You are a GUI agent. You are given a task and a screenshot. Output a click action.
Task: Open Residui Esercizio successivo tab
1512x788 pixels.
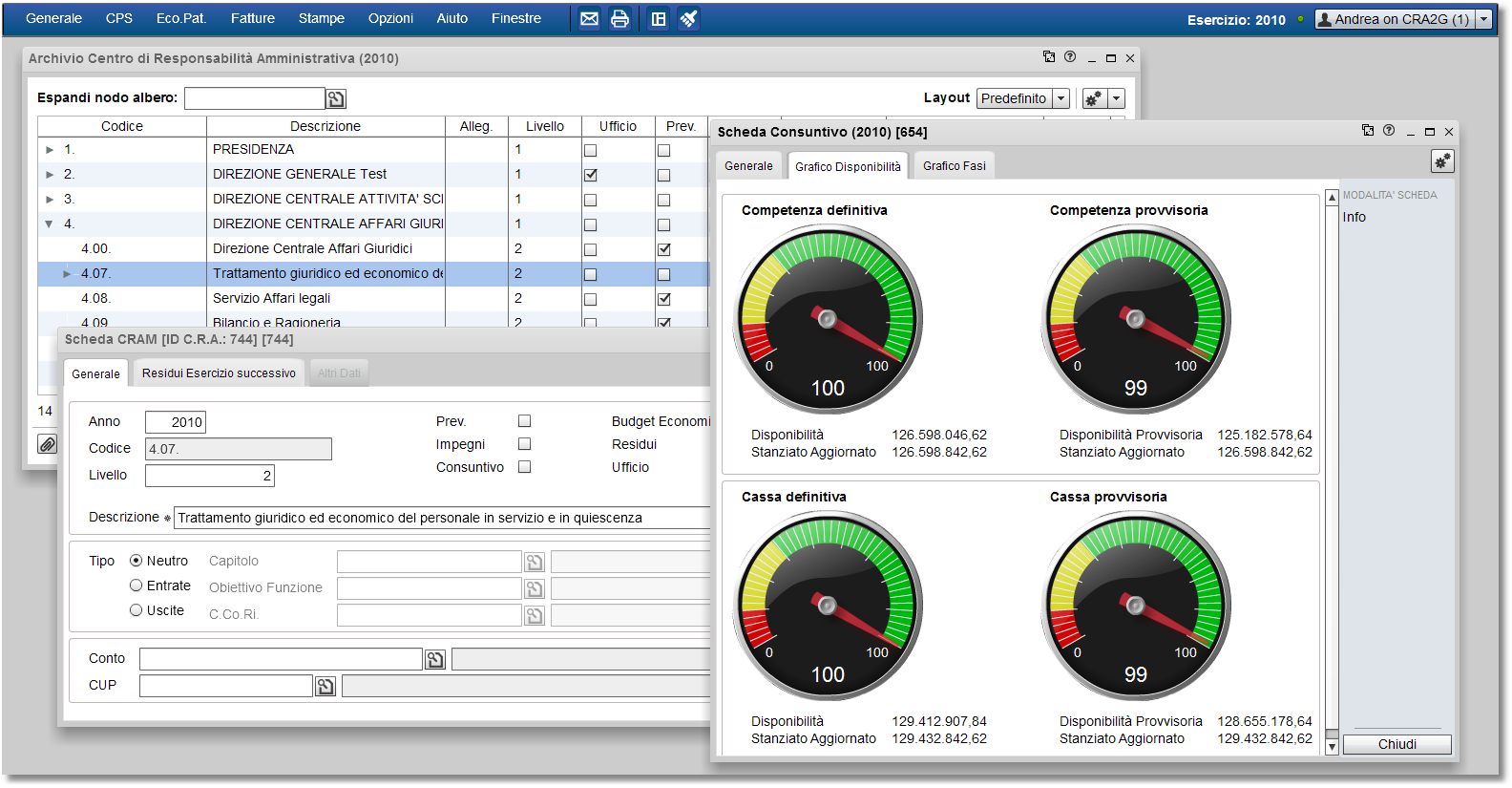click(219, 373)
